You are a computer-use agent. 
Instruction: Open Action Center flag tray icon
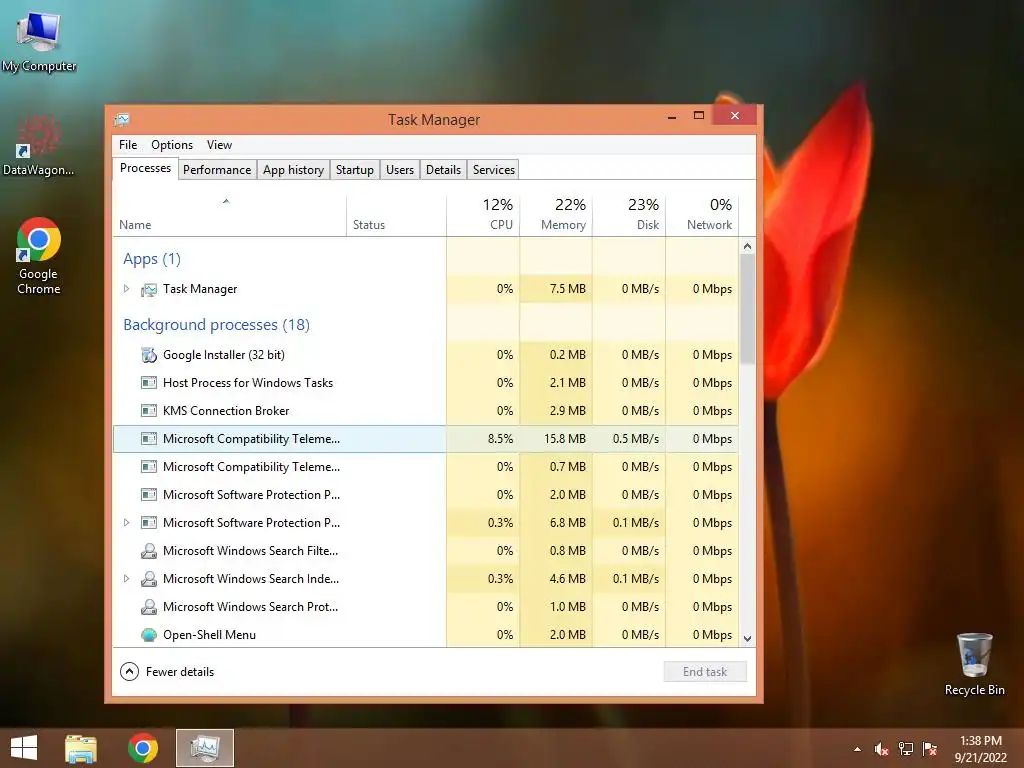(929, 749)
